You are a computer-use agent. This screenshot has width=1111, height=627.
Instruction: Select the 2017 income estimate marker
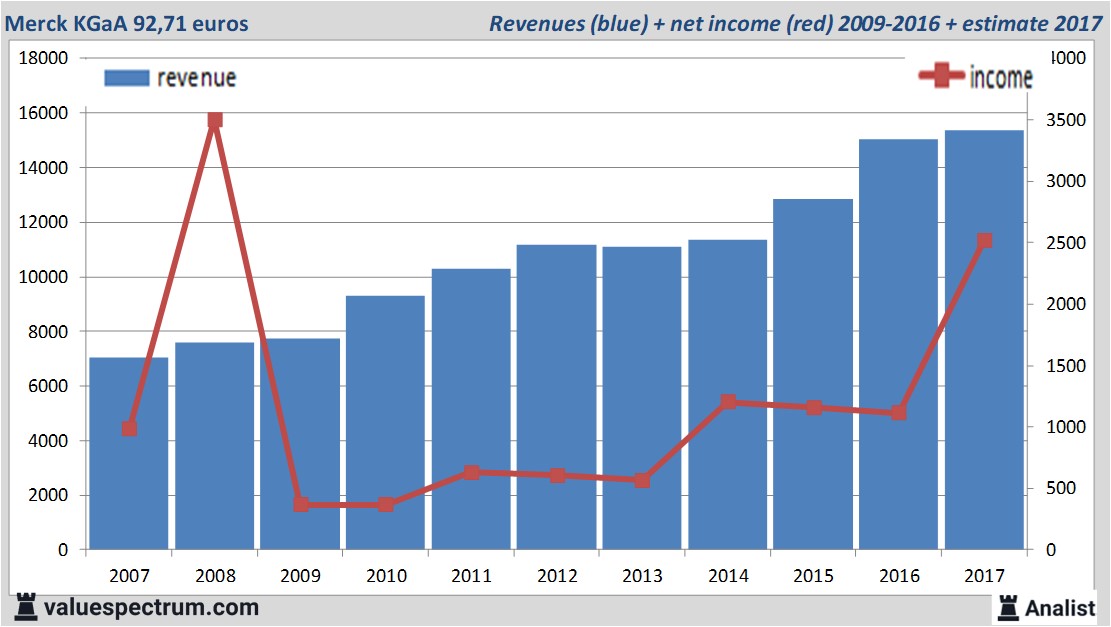pos(984,241)
